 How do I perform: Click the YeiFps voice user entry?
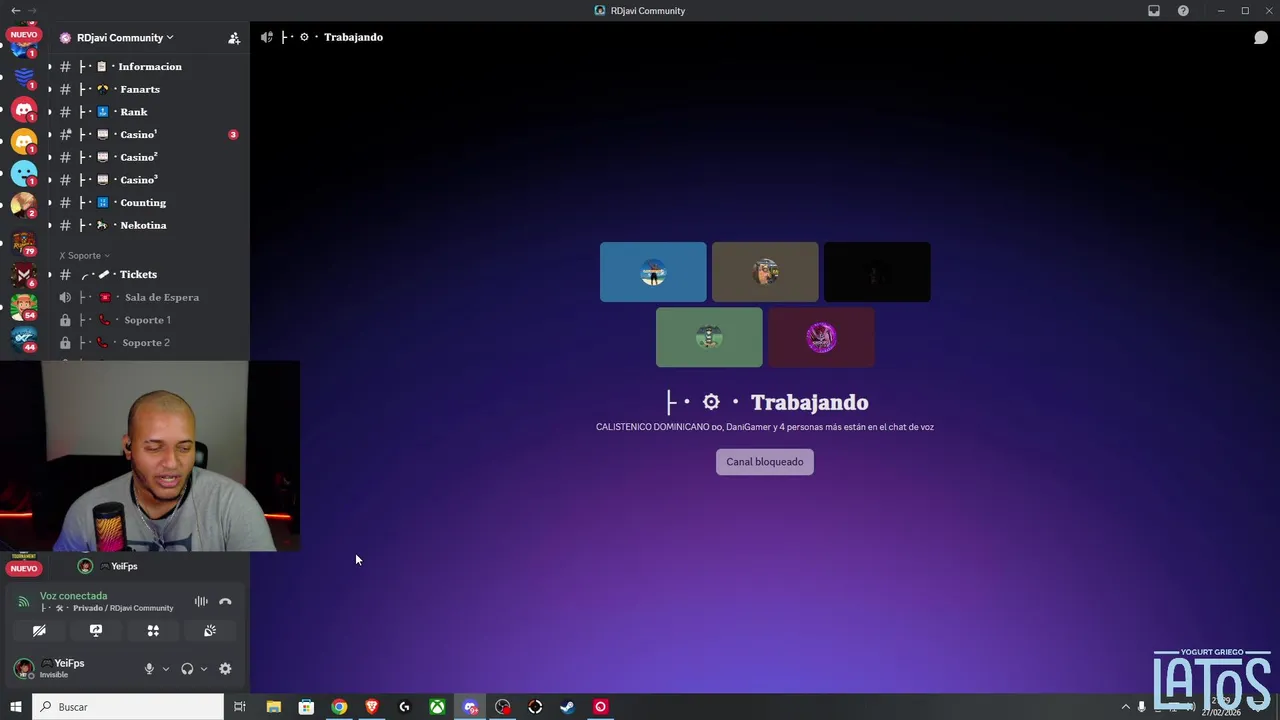click(x=108, y=566)
